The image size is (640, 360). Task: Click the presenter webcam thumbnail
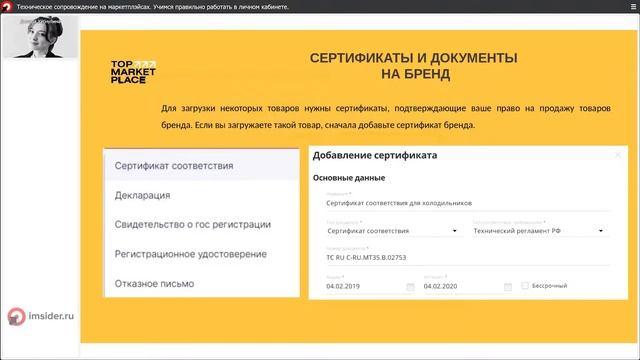click(x=40, y=37)
